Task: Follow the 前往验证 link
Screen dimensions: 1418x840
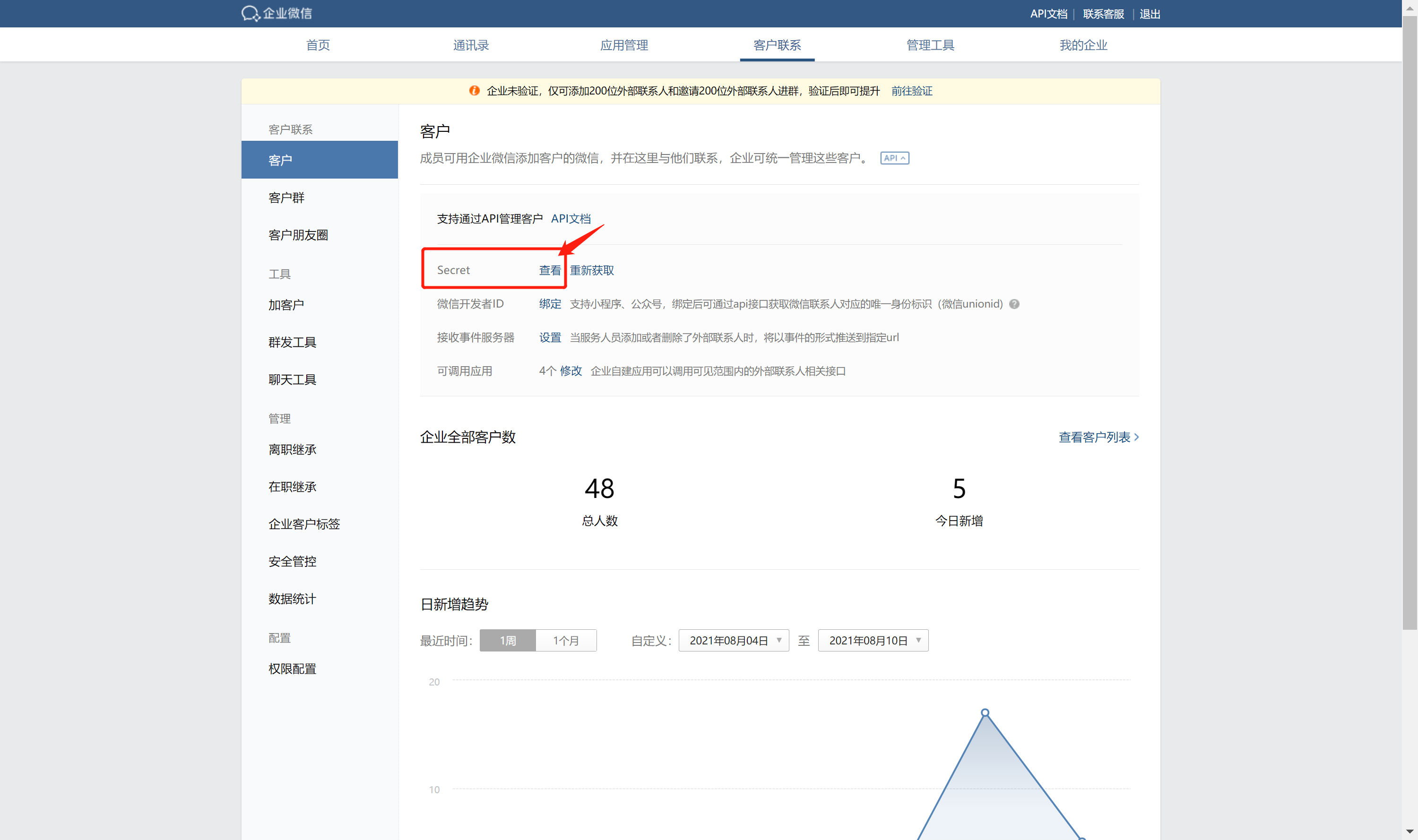Action: [912, 91]
